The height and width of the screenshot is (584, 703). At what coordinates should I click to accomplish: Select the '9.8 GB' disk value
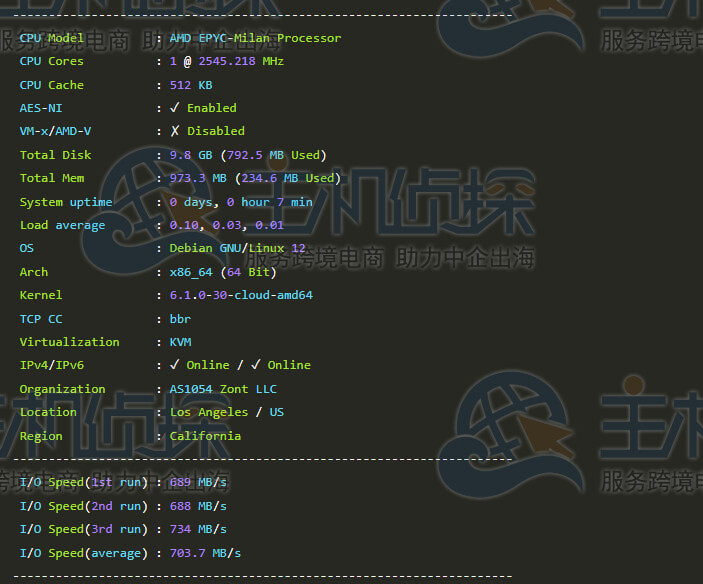[x=191, y=155]
